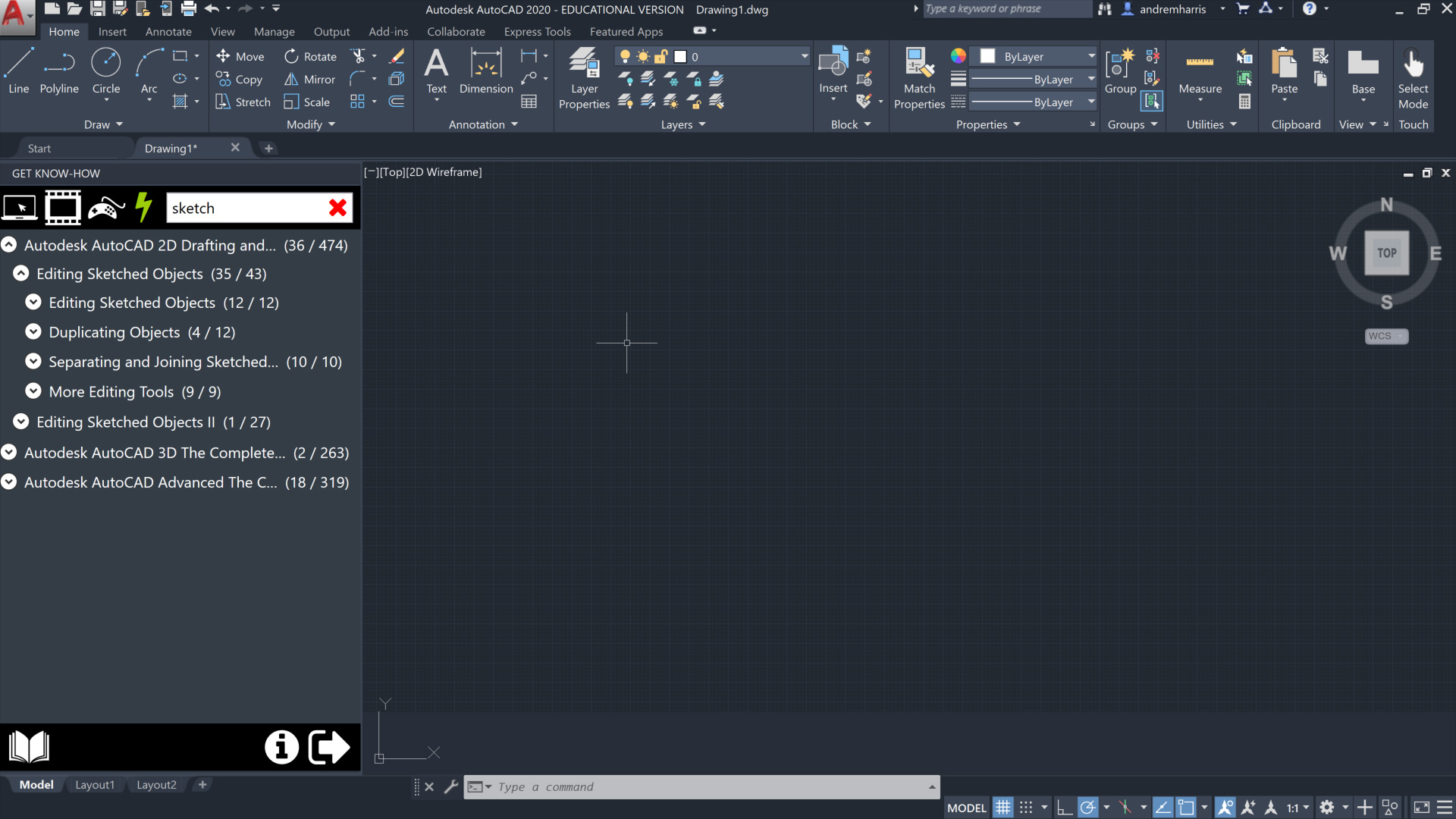
Task: Expand the Duplicating Objects tree item
Action: (x=33, y=332)
